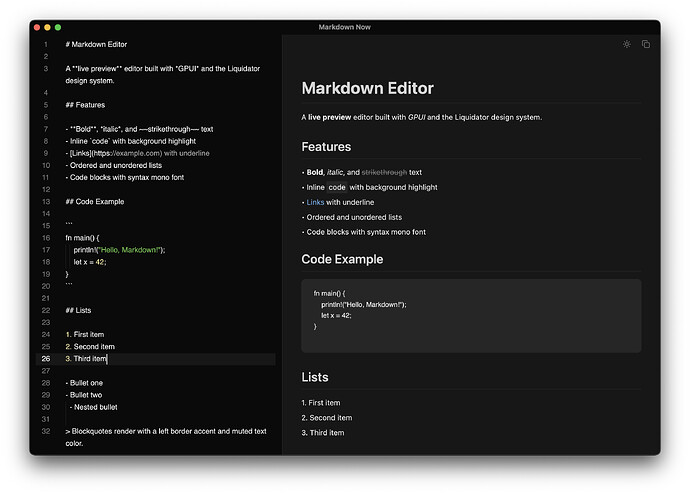Click '# Markdown Editor' line in the editor
The image size is (690, 494).
[x=96, y=44]
